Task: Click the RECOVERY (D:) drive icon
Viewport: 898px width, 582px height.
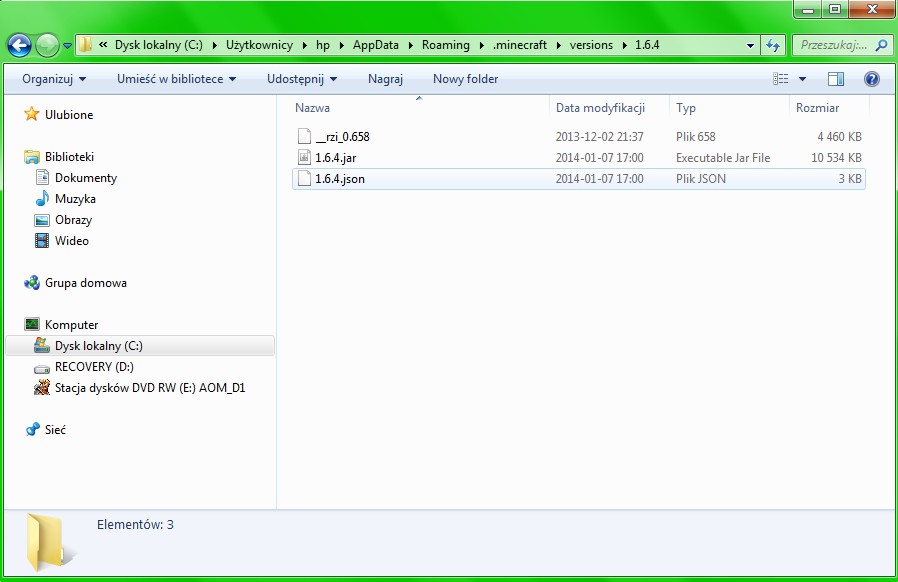Action: (42, 368)
